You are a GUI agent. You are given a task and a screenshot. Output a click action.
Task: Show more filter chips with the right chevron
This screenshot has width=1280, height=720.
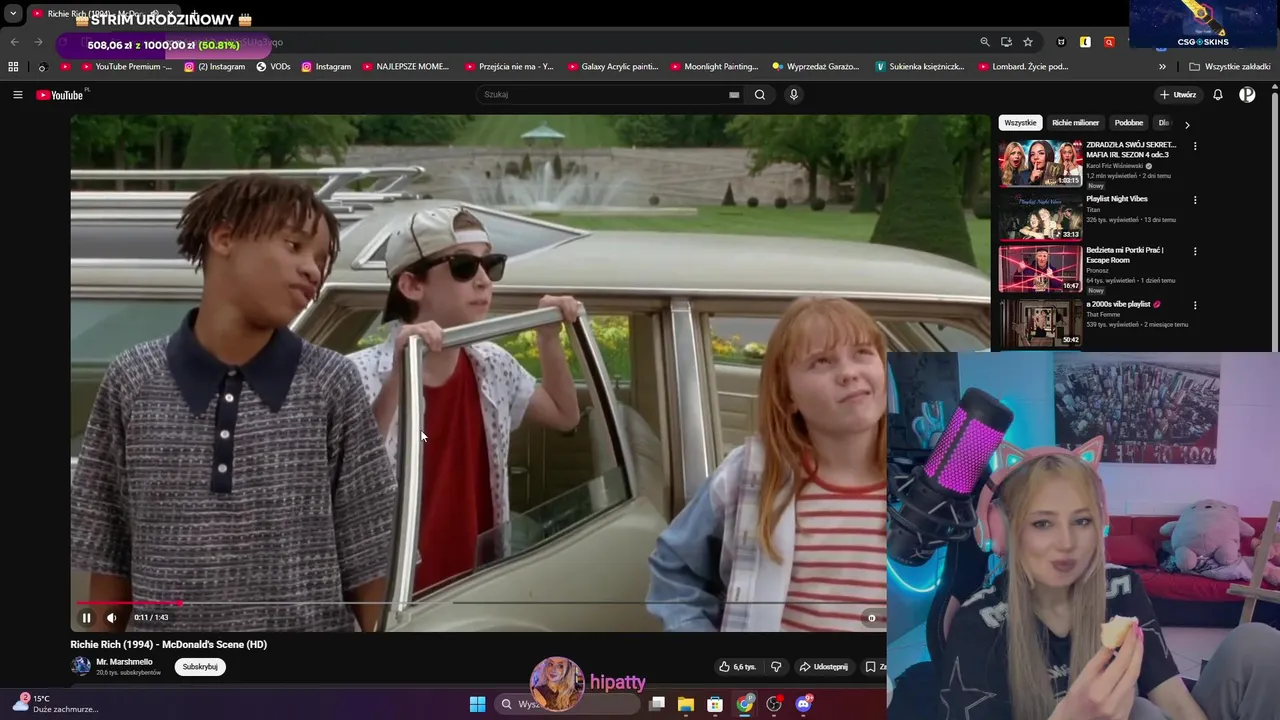click(x=1187, y=125)
